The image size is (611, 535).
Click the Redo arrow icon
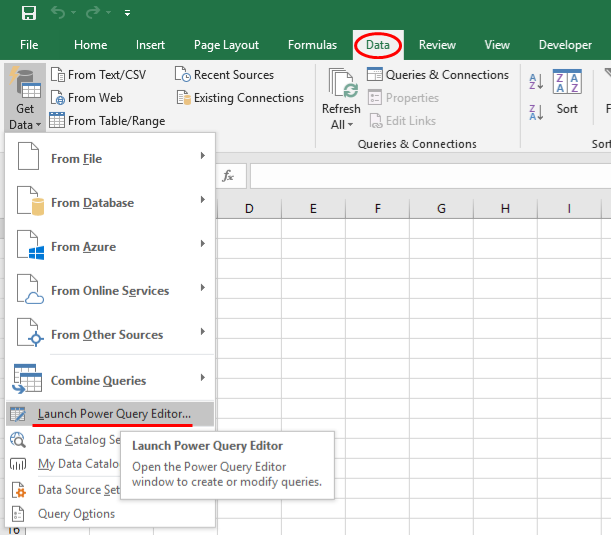[x=93, y=13]
